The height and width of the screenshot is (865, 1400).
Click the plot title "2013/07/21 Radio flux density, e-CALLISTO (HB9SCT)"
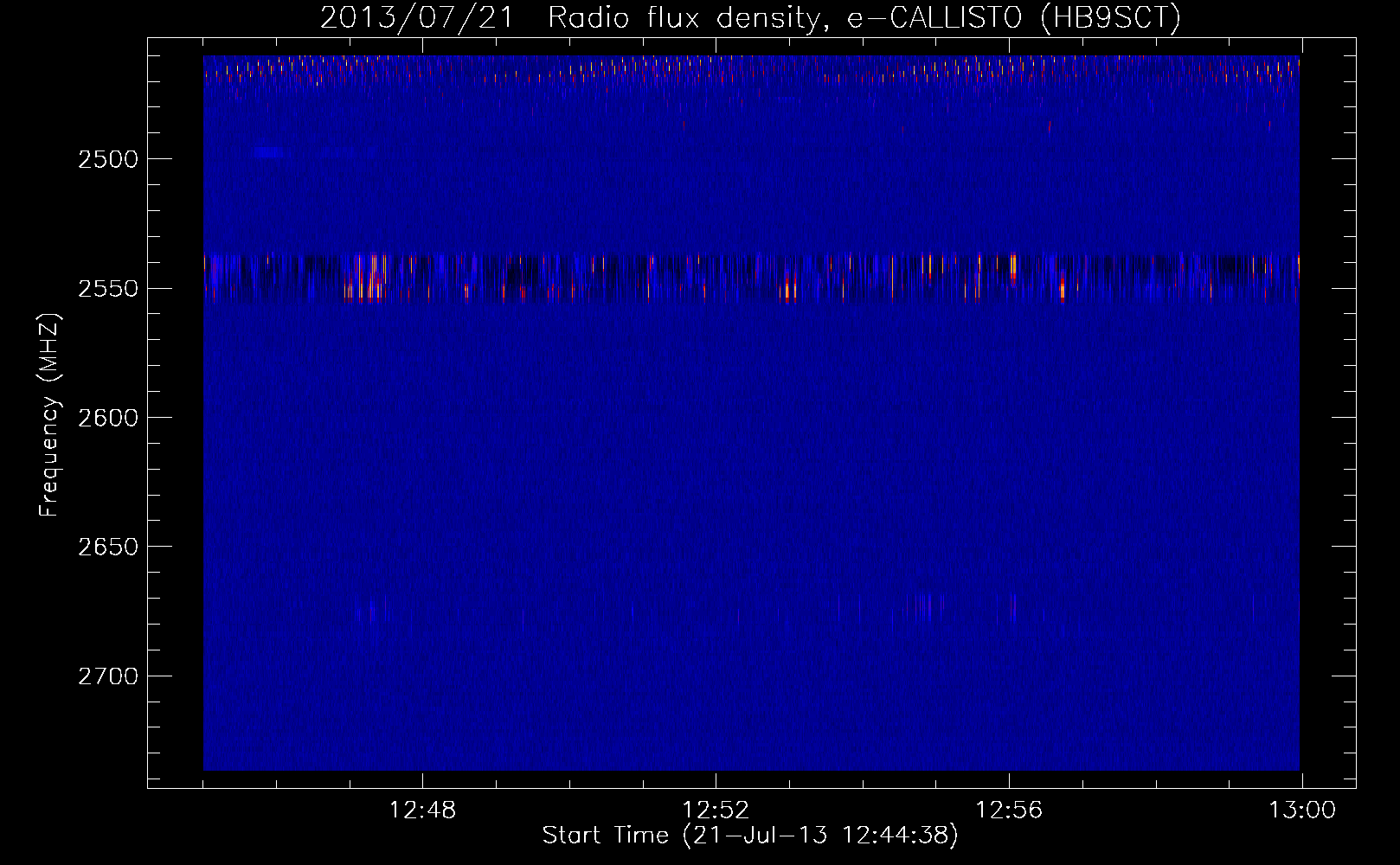(x=750, y=18)
